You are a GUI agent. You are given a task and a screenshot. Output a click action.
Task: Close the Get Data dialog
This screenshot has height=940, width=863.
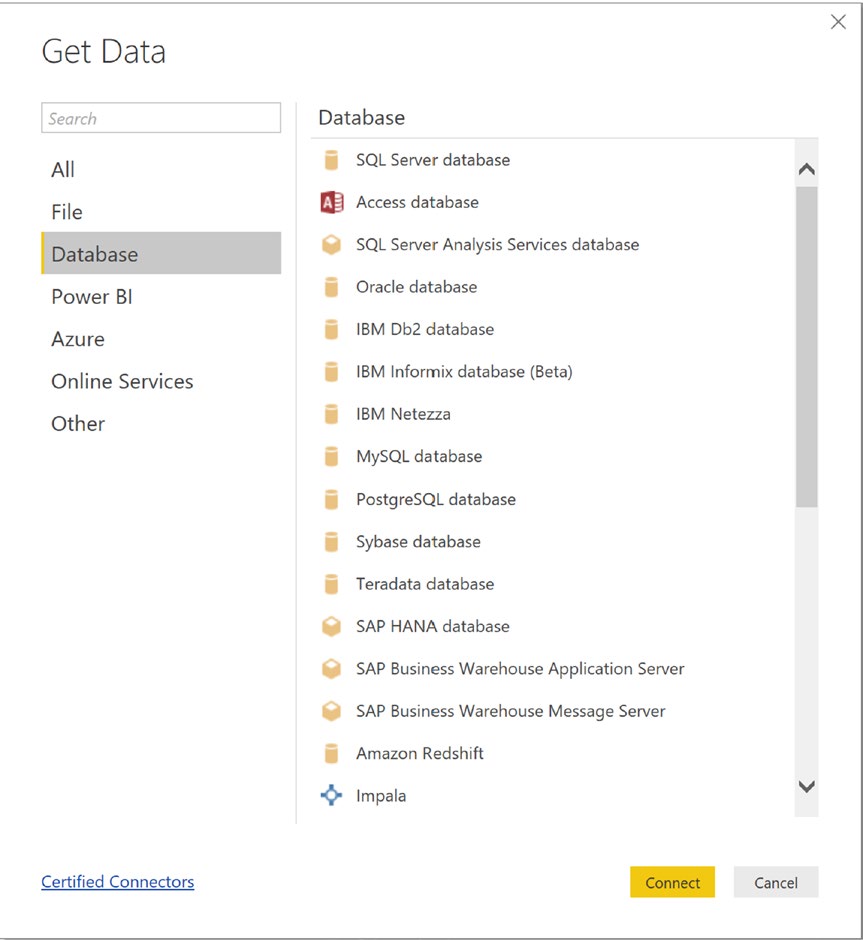pos(838,22)
